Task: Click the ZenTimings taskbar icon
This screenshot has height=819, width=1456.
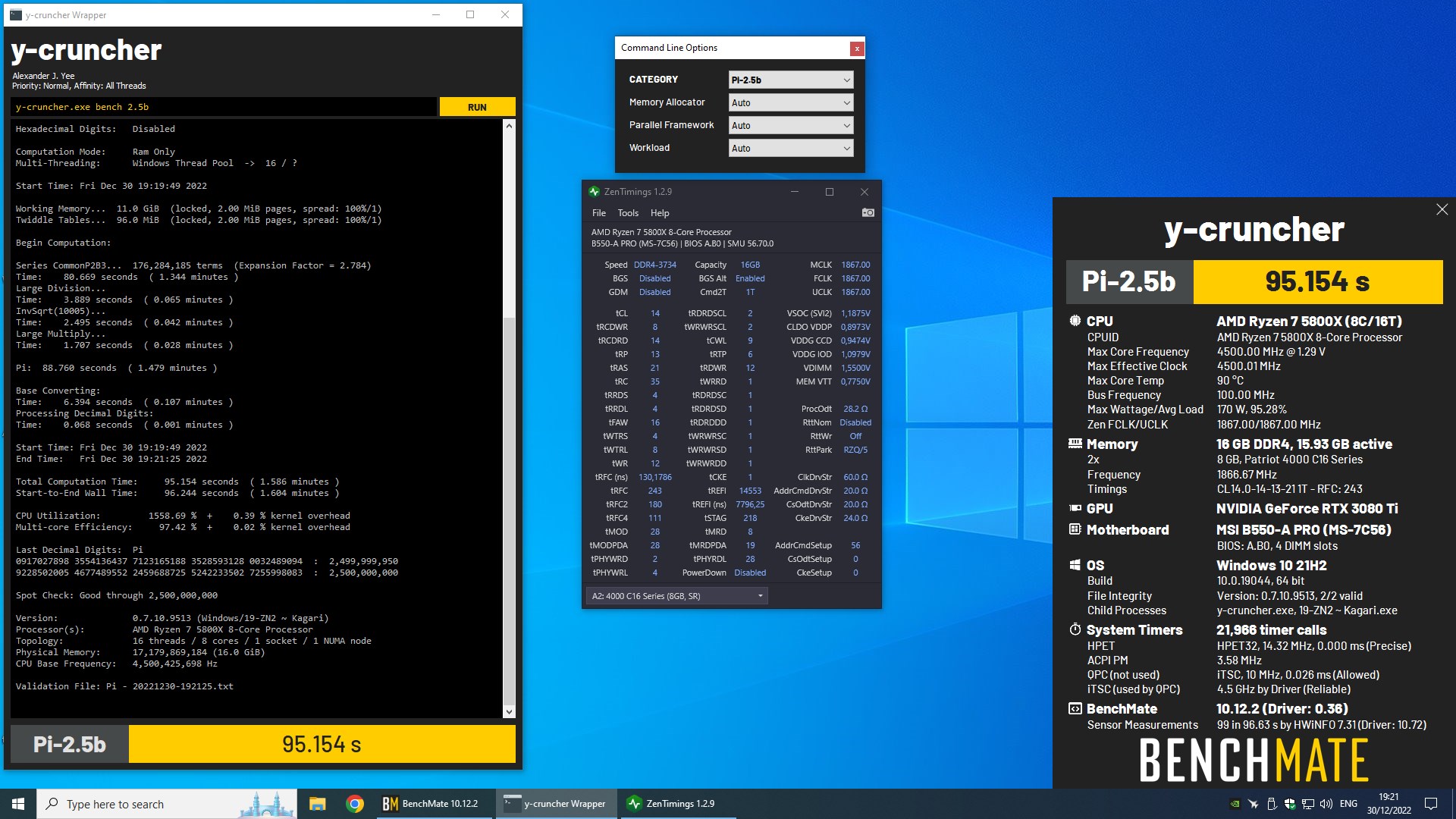Action: (x=676, y=803)
